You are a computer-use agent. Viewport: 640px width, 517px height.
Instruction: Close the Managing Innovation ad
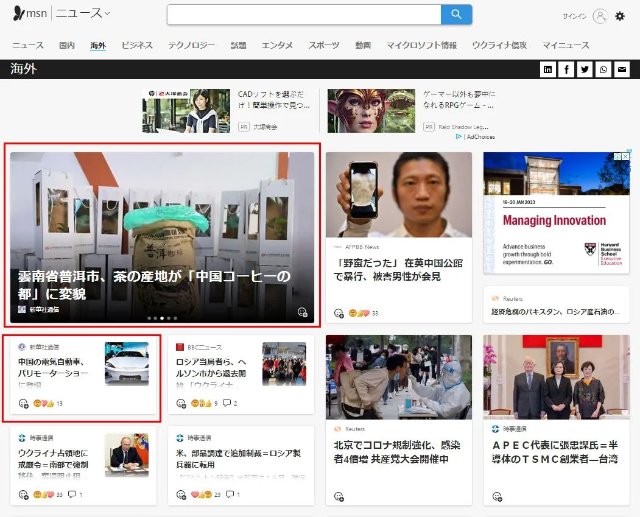pos(624,156)
